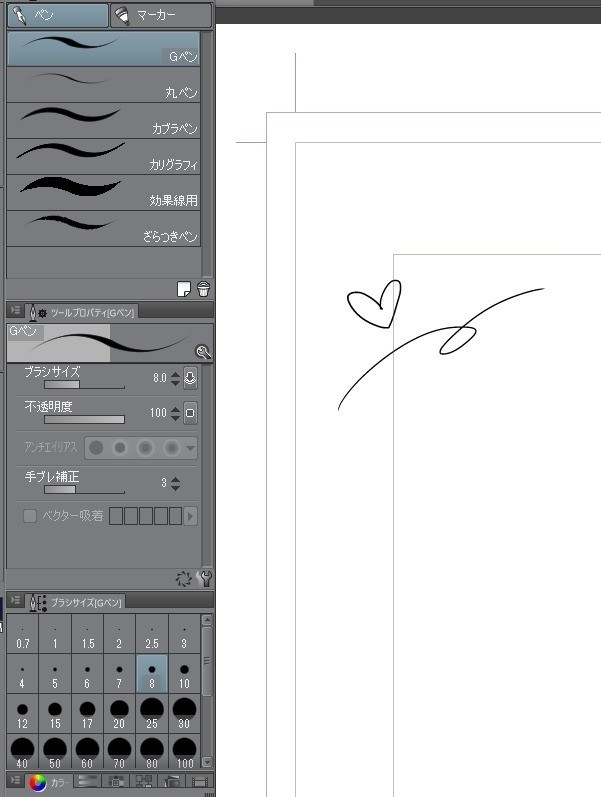This screenshot has width=601, height=797.
Task: Choose the 丸ペン brush preset
Action: 104,84
